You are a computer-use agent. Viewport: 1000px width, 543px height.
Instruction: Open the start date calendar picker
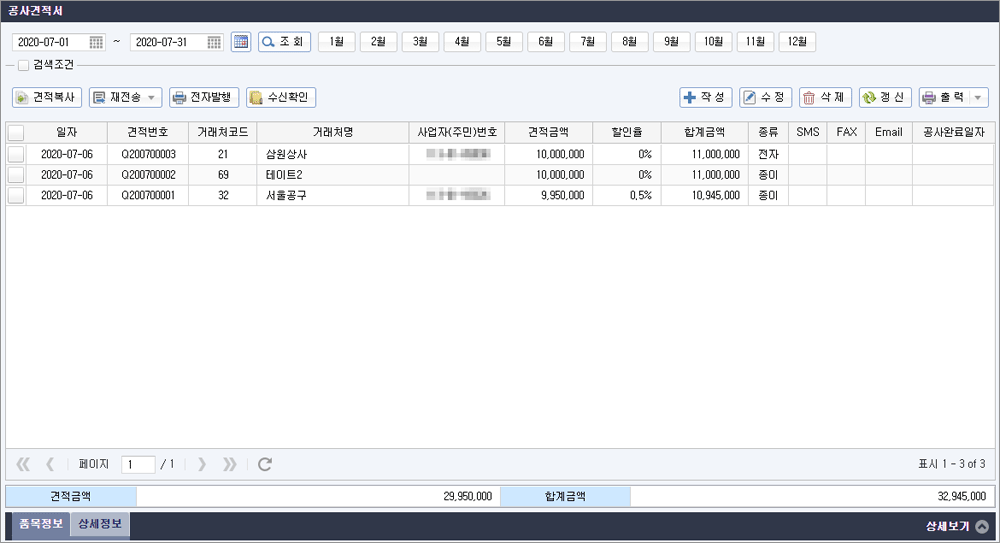(96, 42)
